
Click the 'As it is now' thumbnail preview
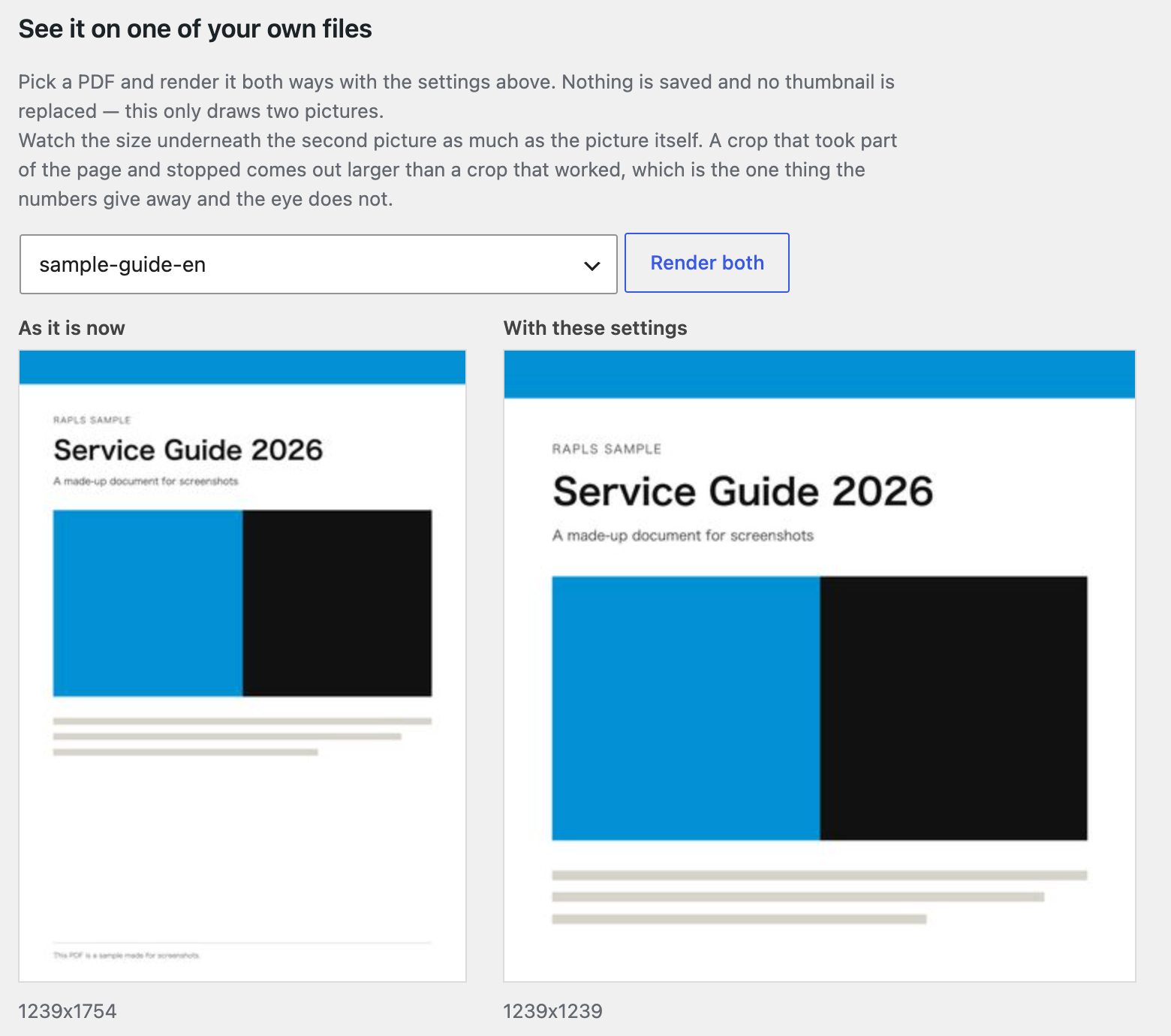coord(242,666)
